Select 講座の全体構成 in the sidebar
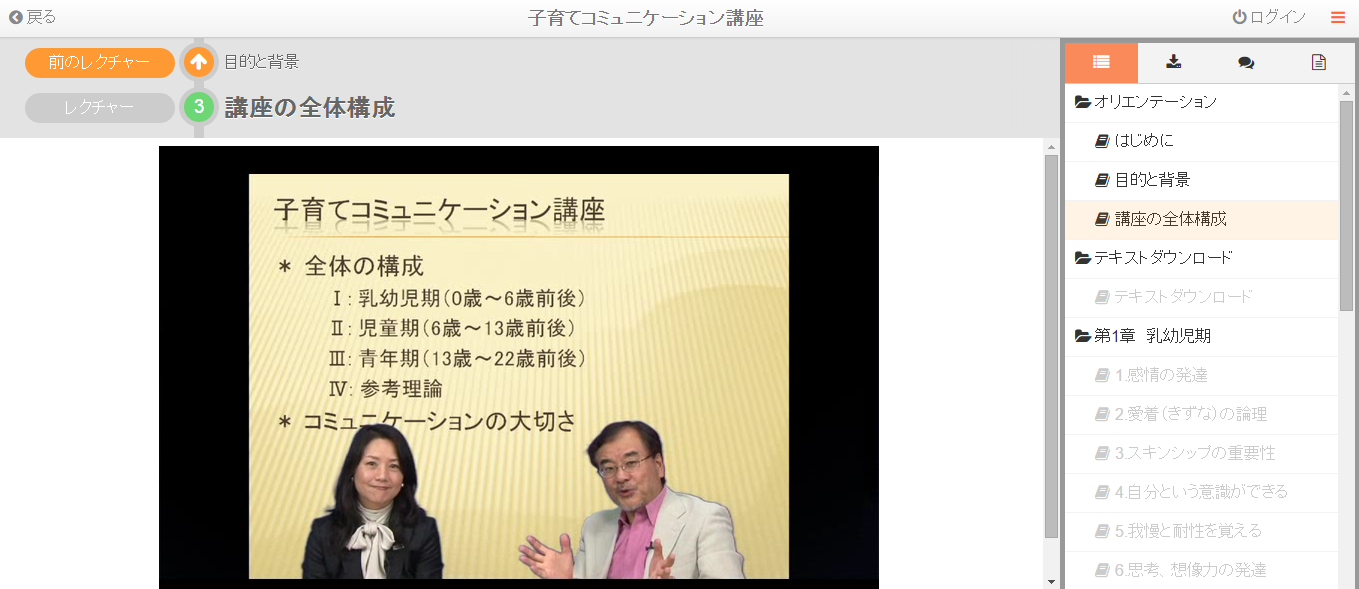Viewport: 1359px width, 589px height. click(1202, 219)
